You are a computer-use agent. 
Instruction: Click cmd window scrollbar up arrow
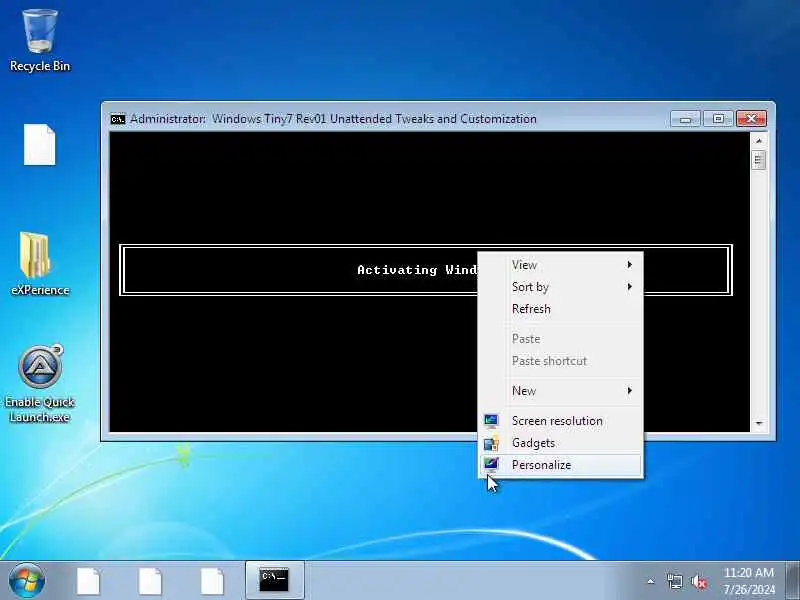click(759, 140)
